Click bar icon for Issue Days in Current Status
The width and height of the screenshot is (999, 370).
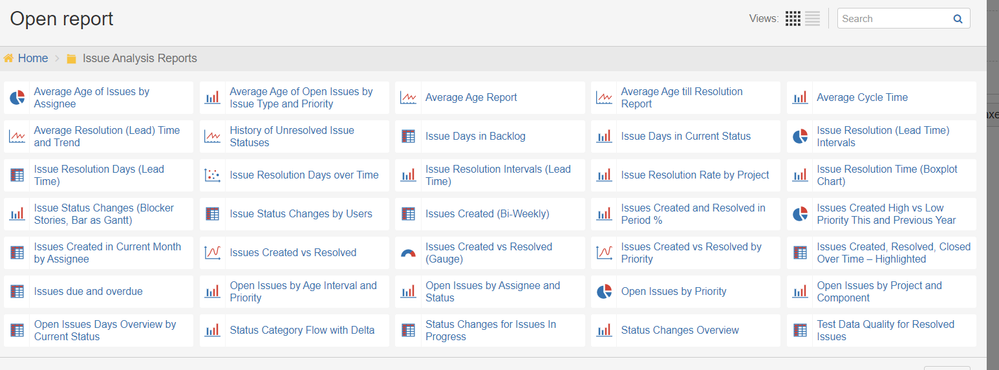[x=603, y=136]
